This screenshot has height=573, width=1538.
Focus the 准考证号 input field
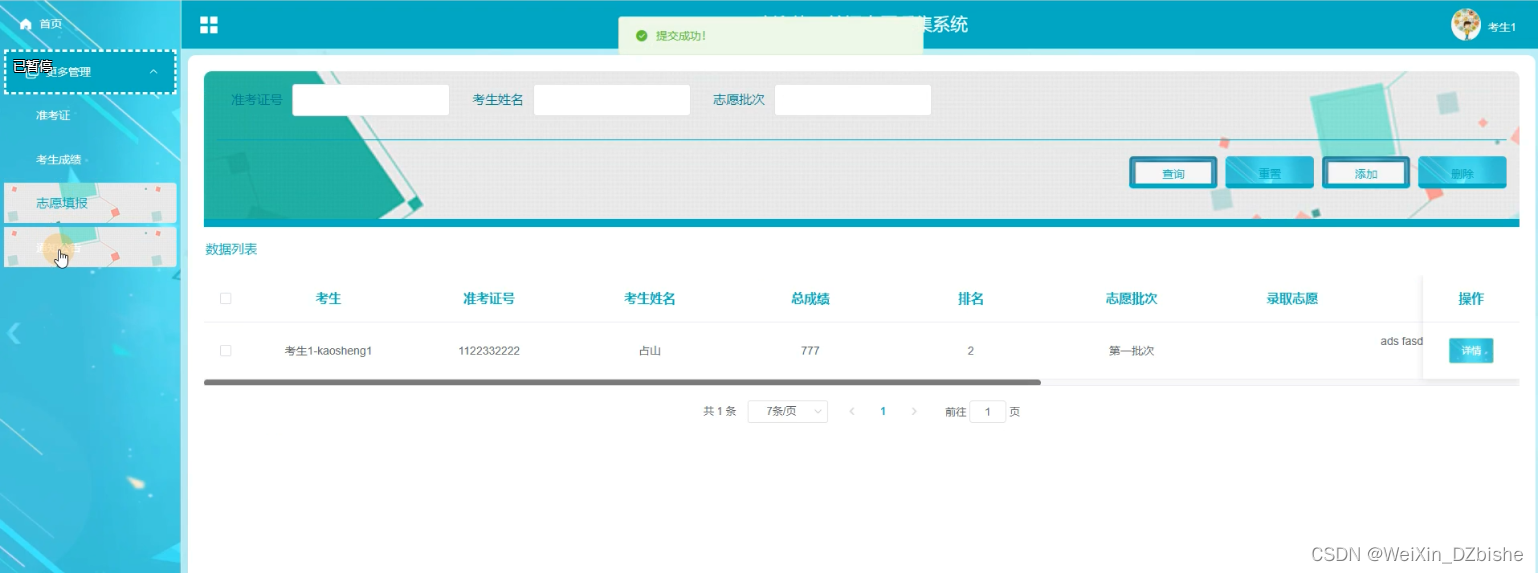(x=371, y=100)
